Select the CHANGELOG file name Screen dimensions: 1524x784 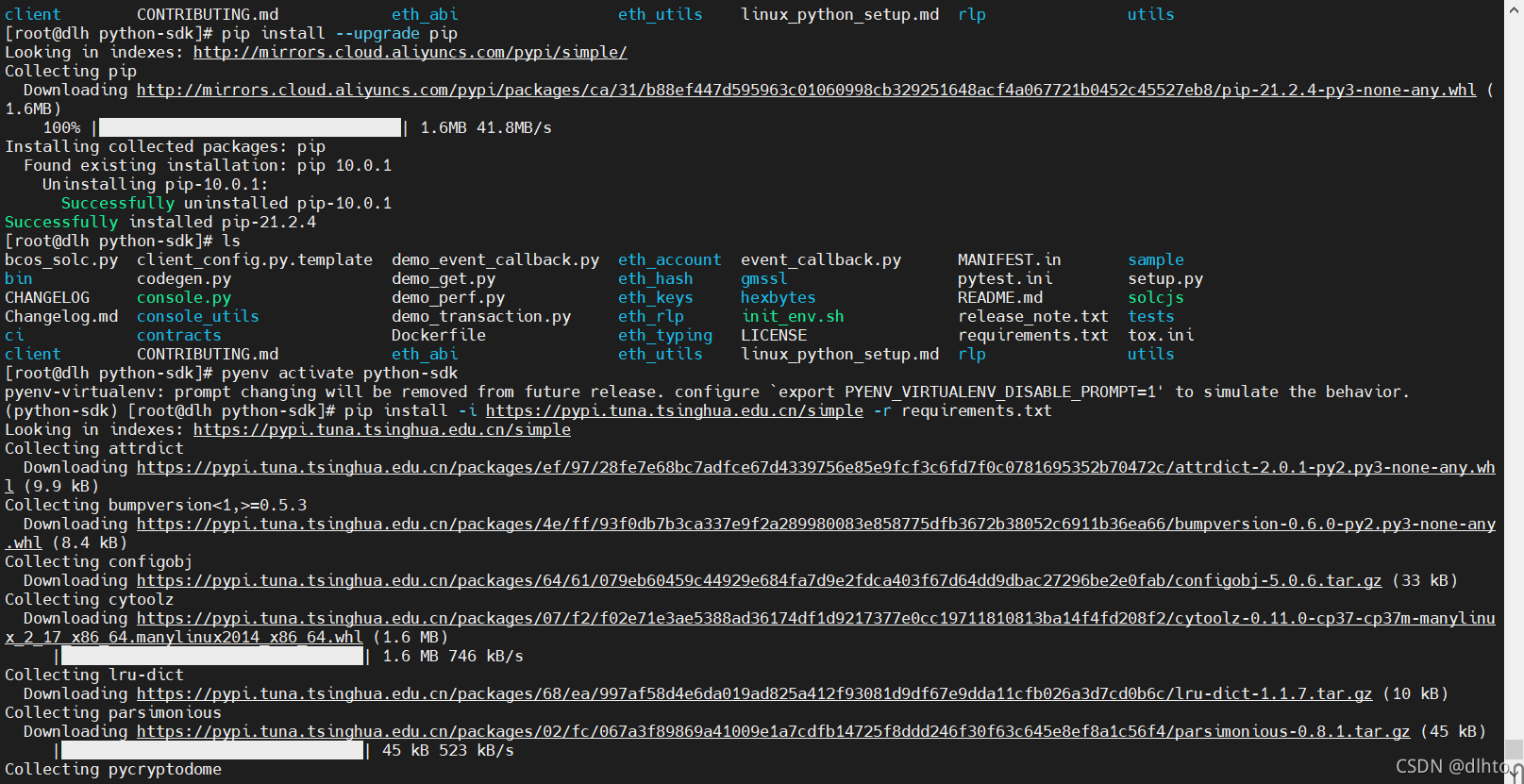[47, 297]
